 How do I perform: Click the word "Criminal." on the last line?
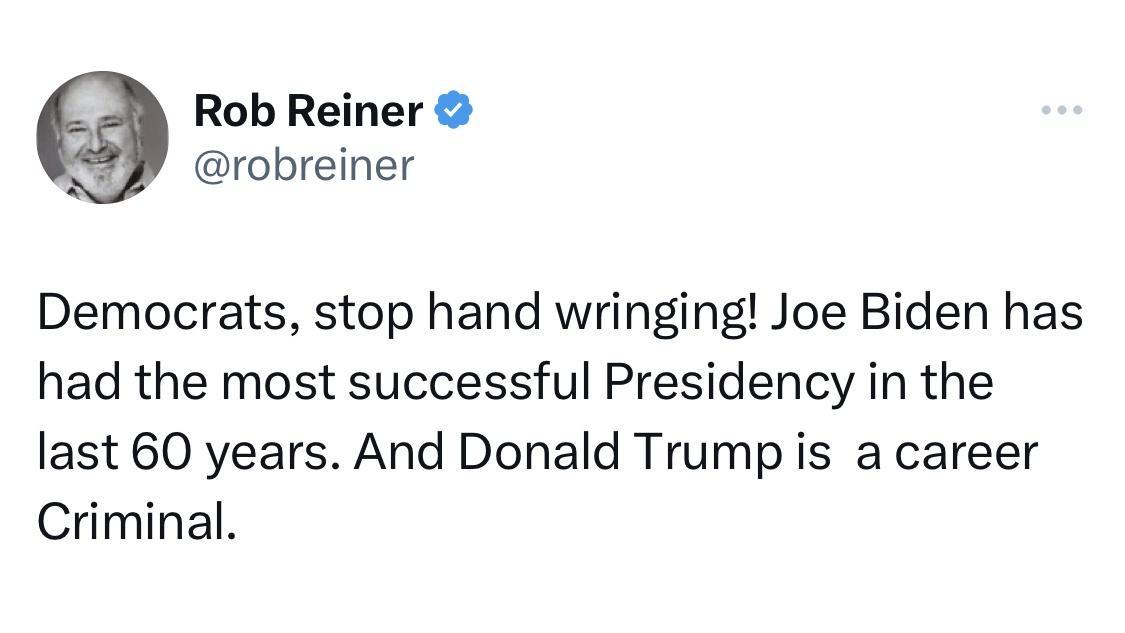pos(137,521)
